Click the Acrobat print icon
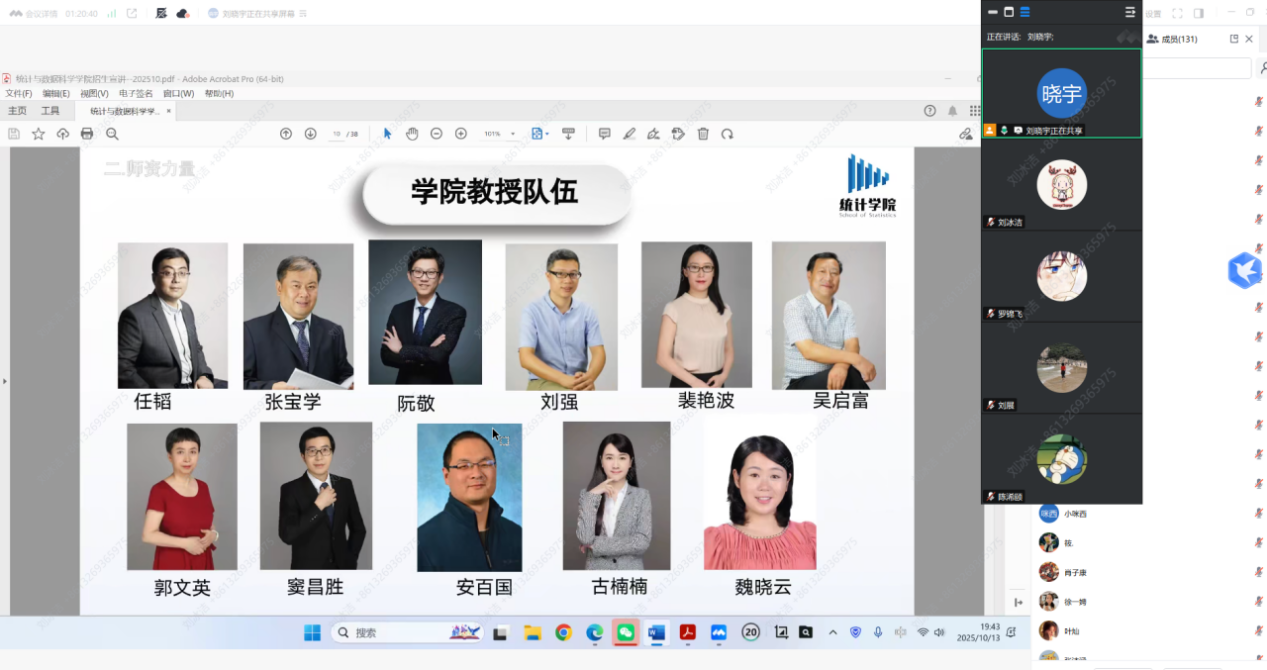 87,134
